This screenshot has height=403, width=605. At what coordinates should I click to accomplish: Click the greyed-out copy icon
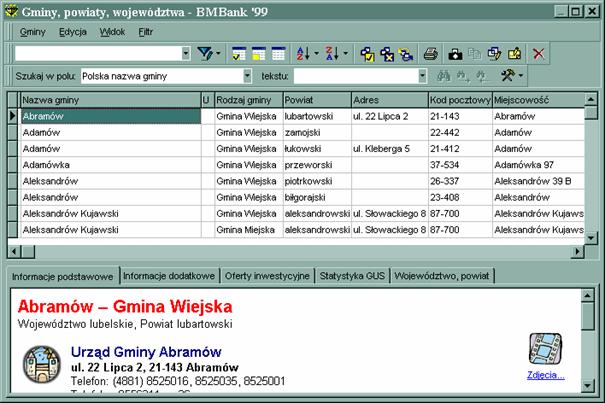(474, 54)
